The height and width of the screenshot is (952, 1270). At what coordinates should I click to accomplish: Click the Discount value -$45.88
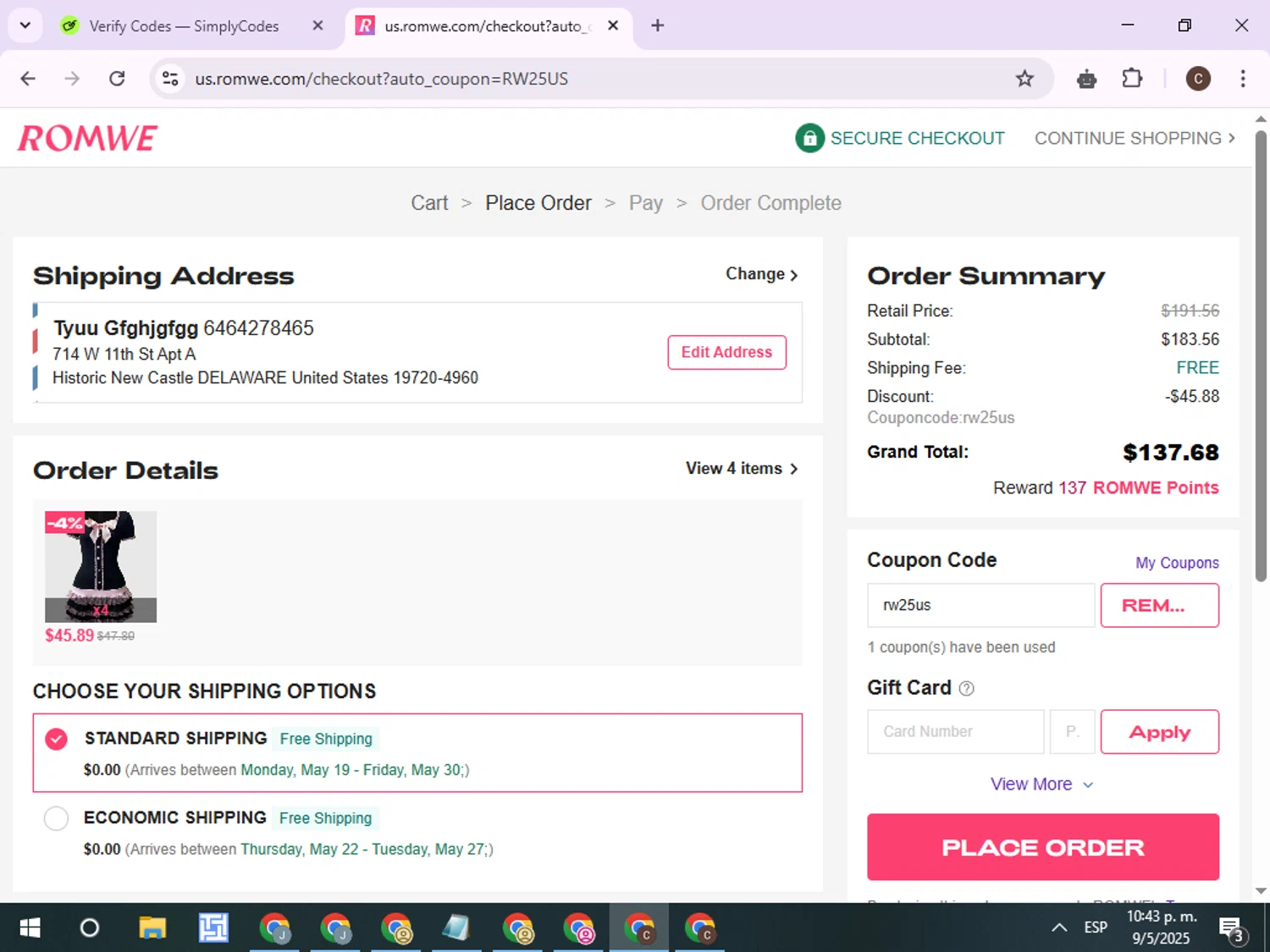[x=1191, y=396]
